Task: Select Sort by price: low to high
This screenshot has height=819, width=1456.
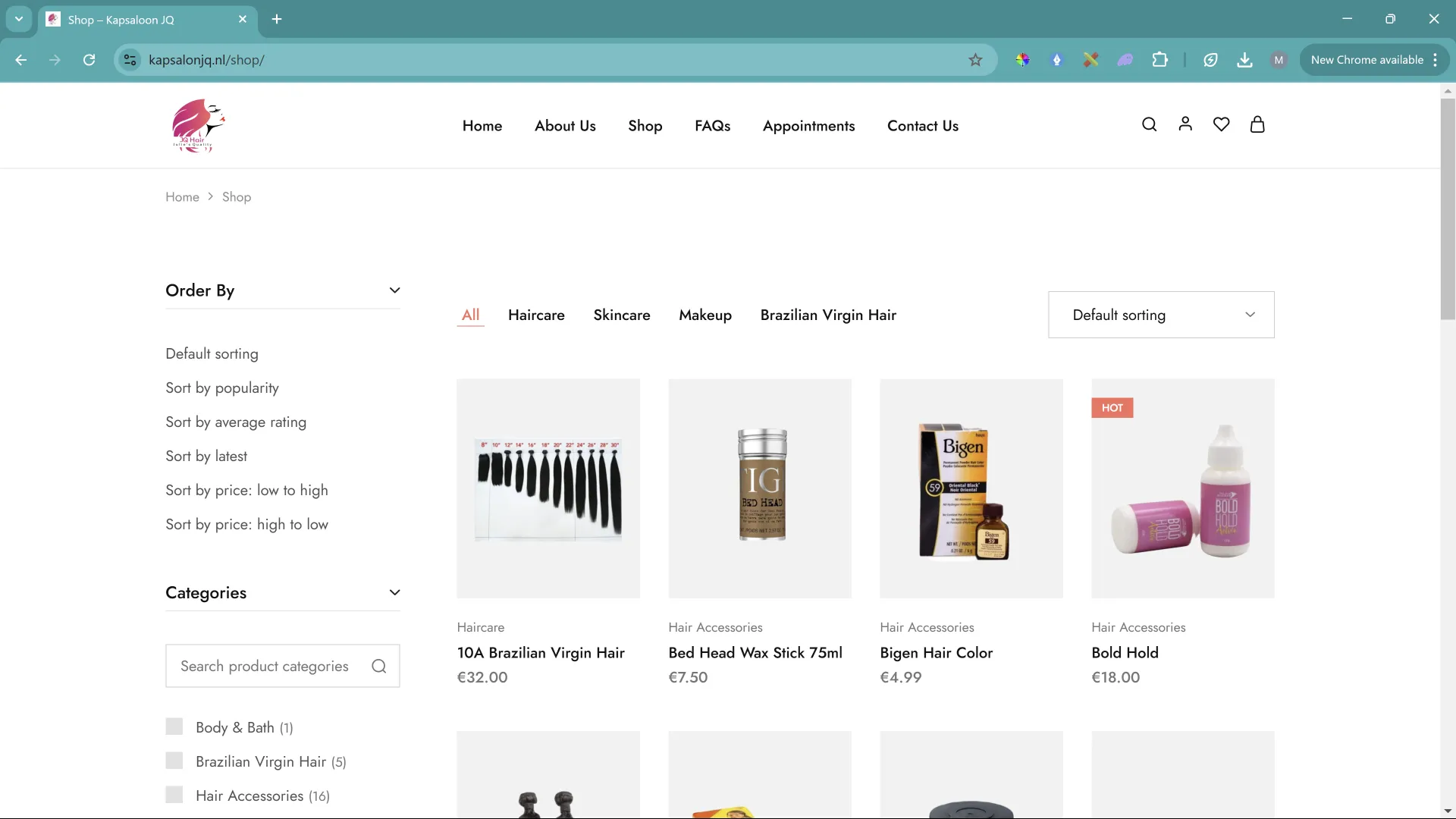Action: [x=246, y=491]
